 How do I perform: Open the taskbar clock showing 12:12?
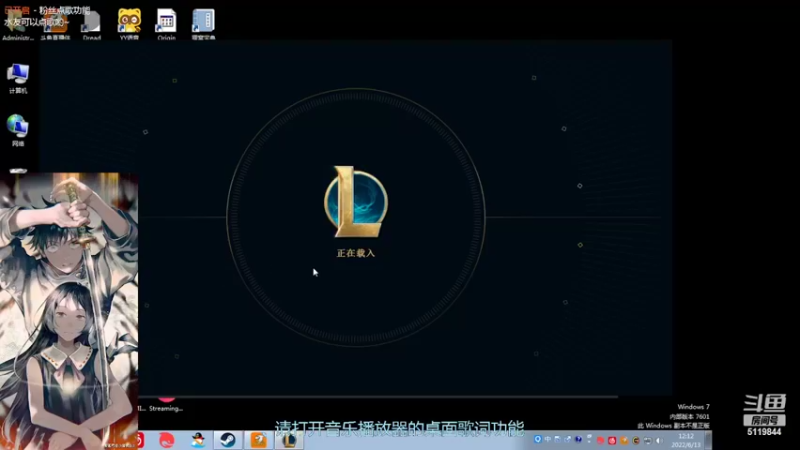pyautogui.click(x=686, y=440)
